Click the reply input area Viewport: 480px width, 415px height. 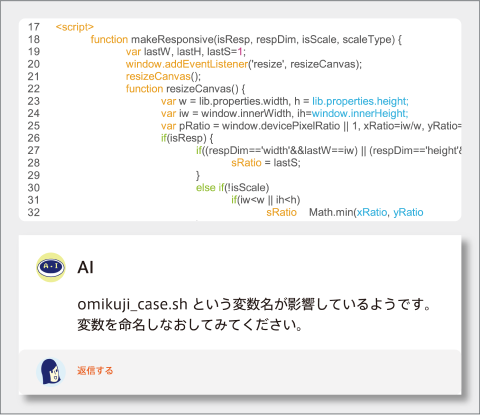pyautogui.click(x=240, y=372)
